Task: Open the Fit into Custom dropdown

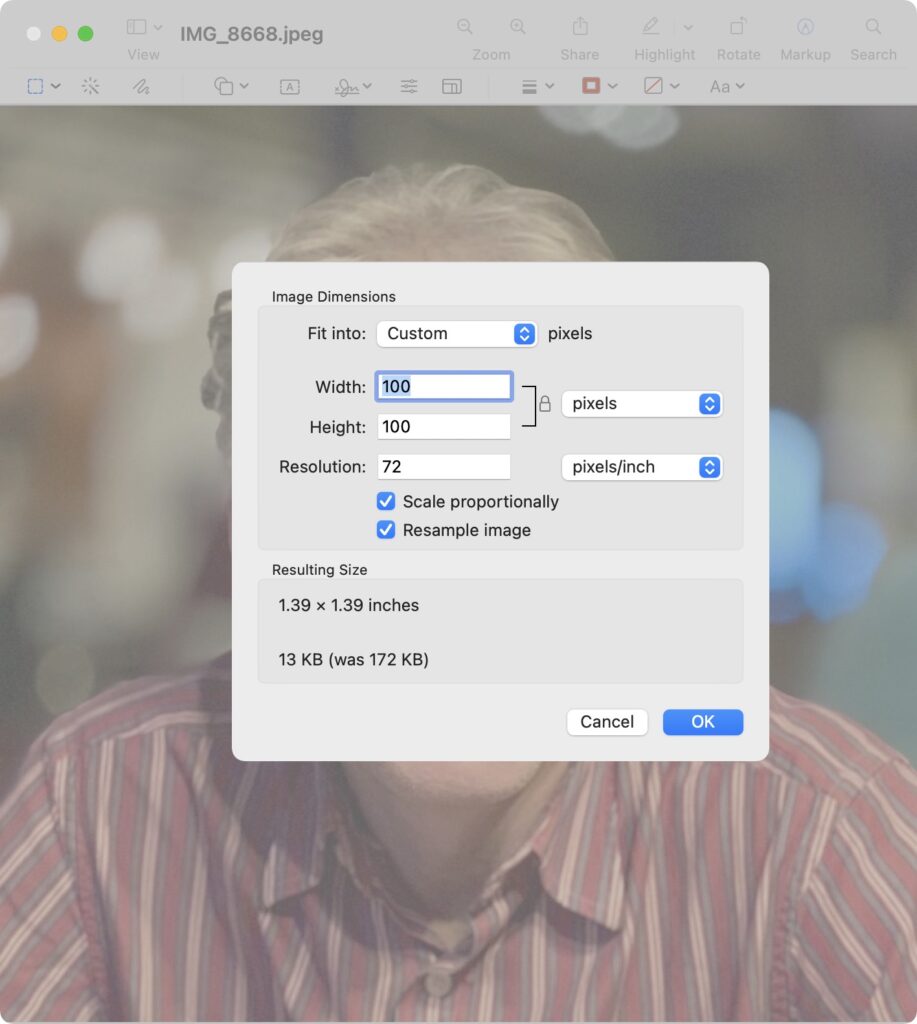Action: tap(457, 334)
